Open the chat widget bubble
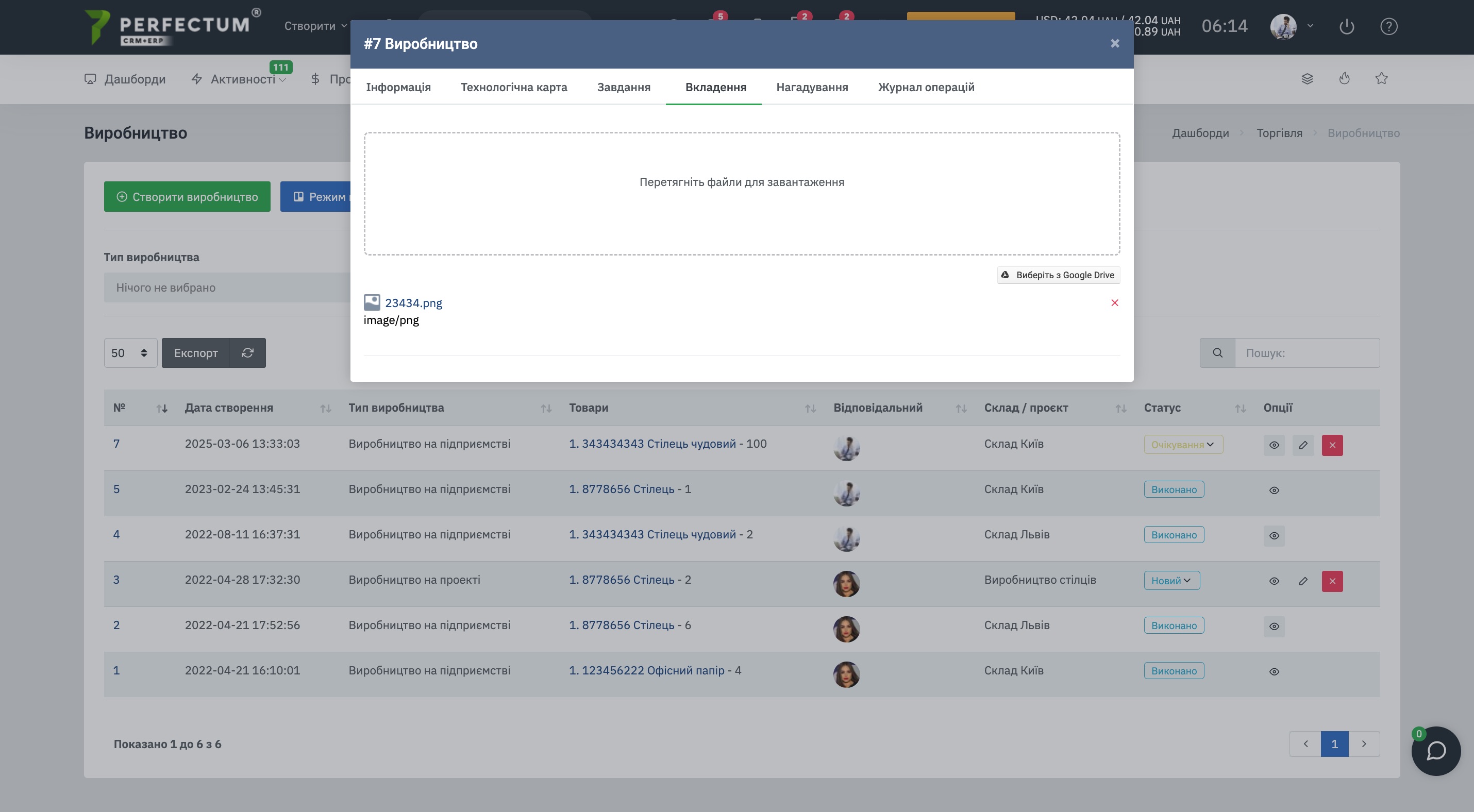 tap(1436, 751)
